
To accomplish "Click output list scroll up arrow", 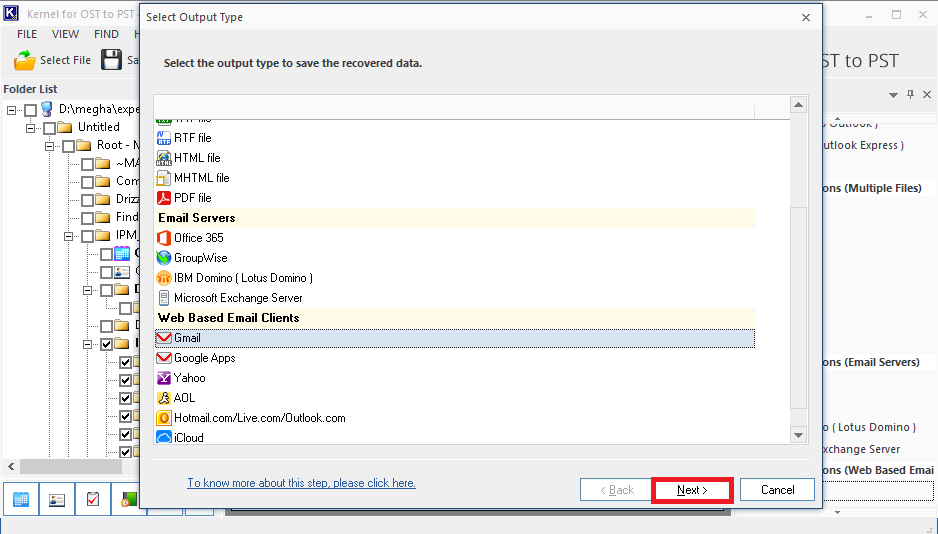I will tap(799, 105).
